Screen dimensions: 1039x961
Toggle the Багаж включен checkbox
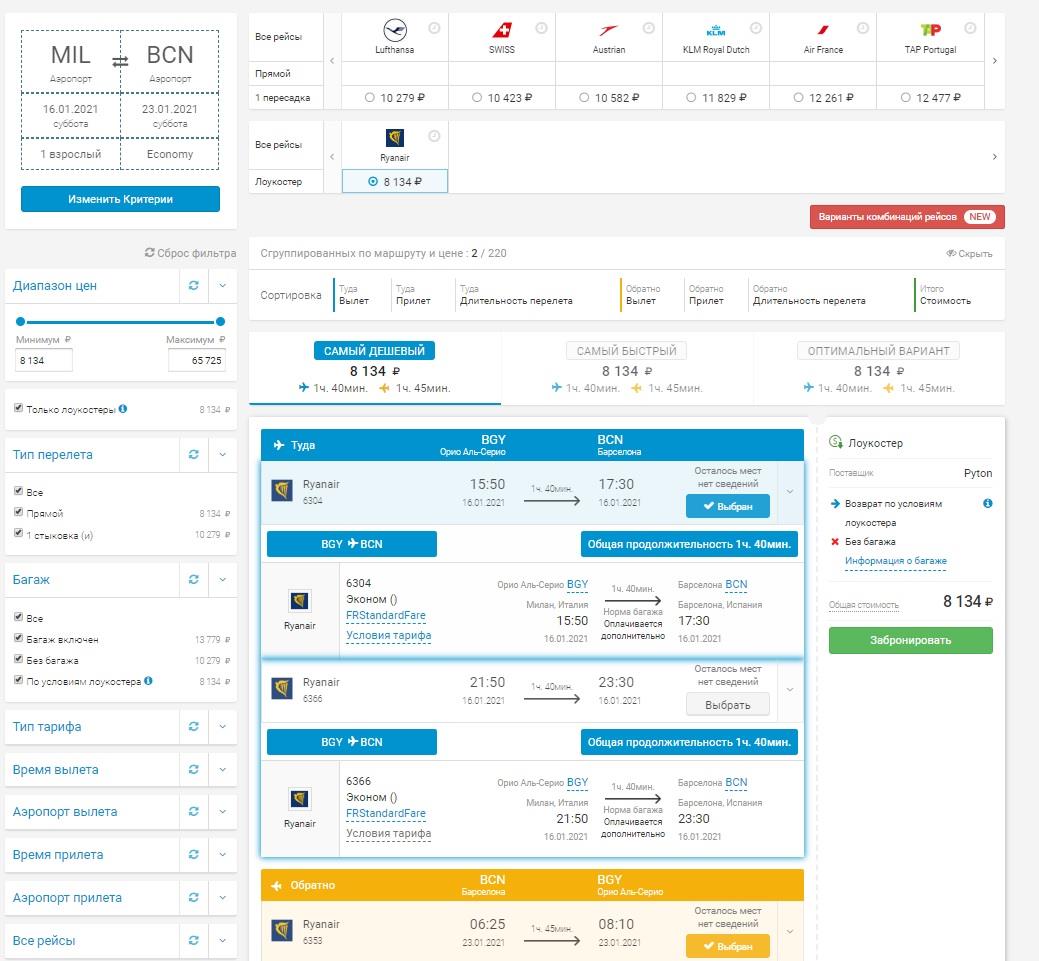pyautogui.click(x=19, y=638)
